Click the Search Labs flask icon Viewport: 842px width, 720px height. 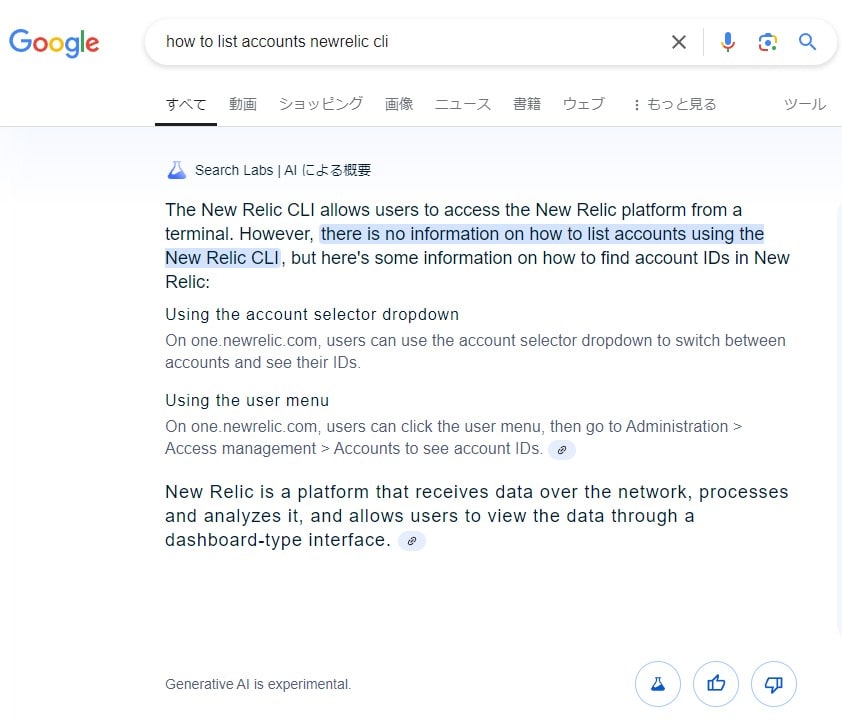click(177, 169)
